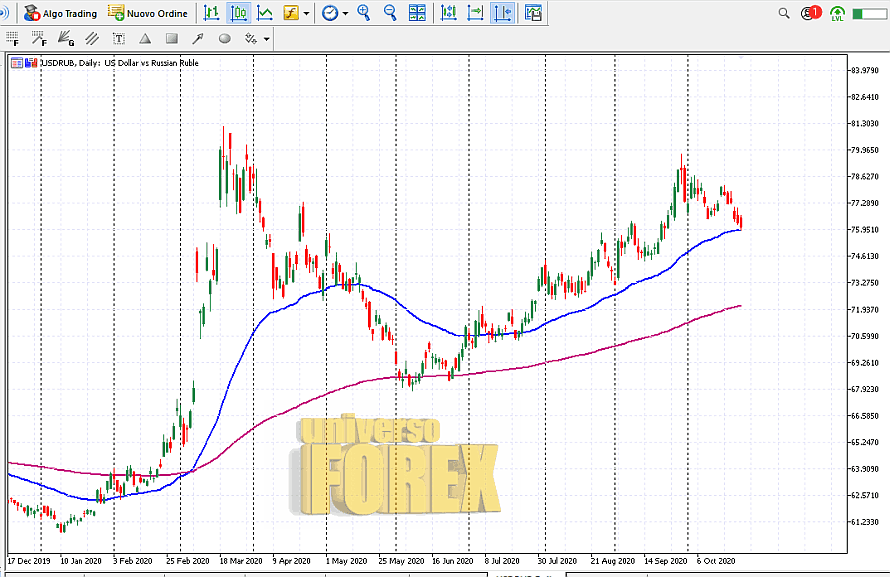Zoom in on the chart
Viewport: 890px width, 577px height.
(x=364, y=13)
